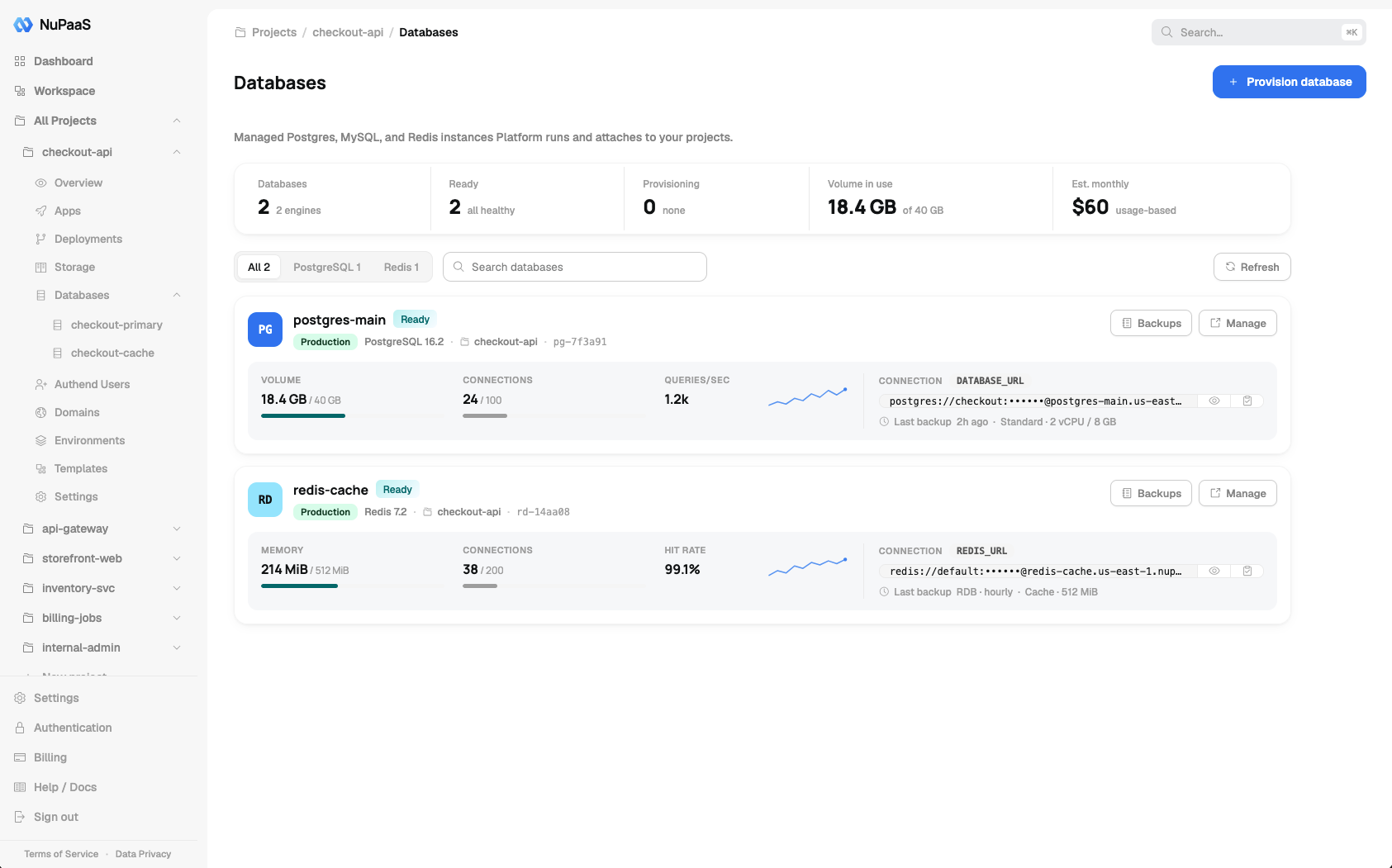Image resolution: width=1392 pixels, height=868 pixels.
Task: Manage redis-cache database
Action: [x=1238, y=493]
